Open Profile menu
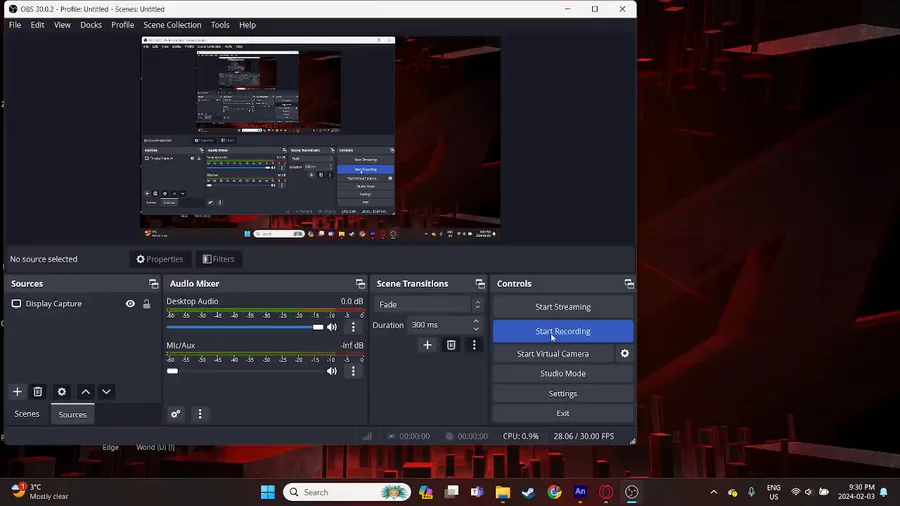 pos(122,25)
